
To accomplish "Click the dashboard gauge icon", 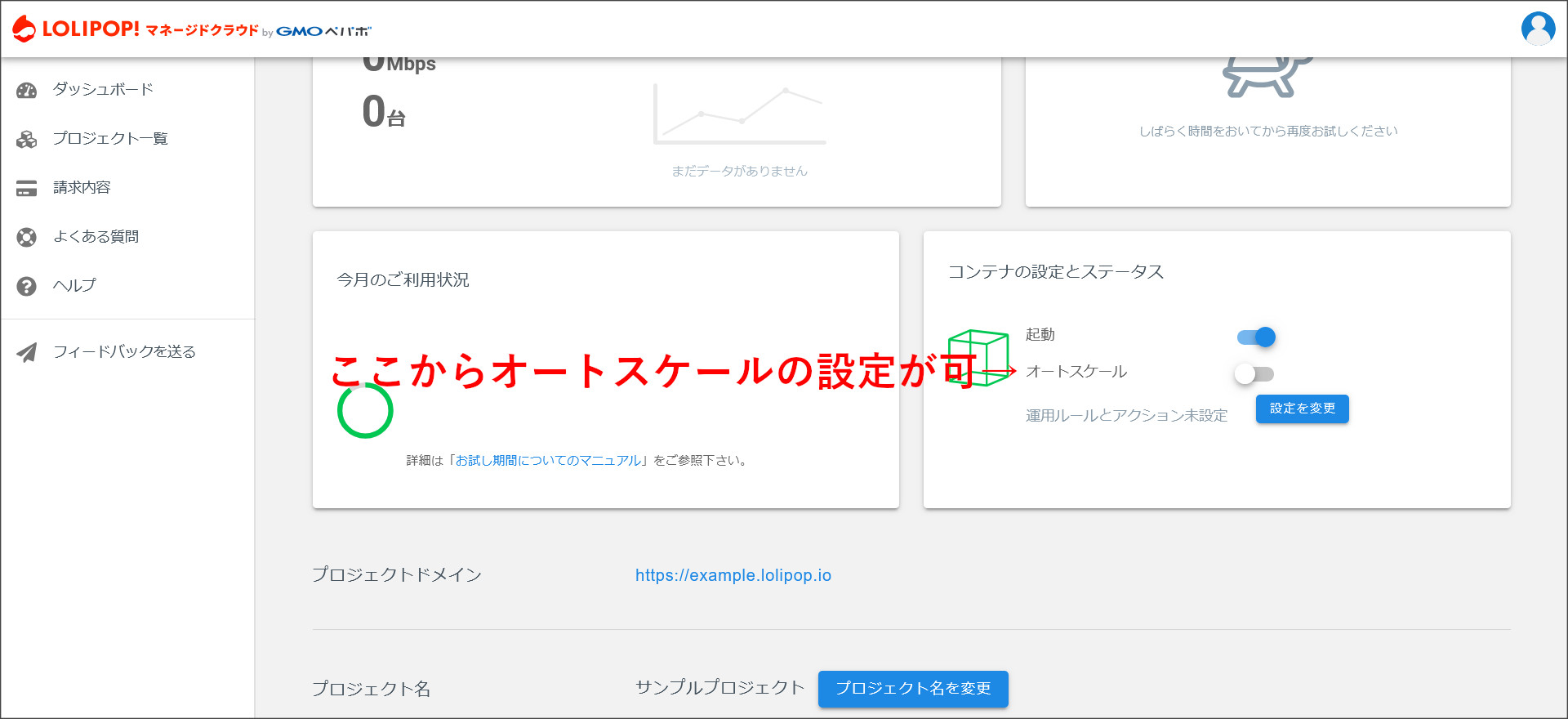I will point(27,90).
